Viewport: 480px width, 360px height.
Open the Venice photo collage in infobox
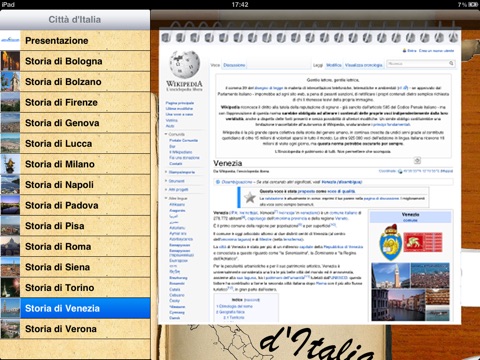coord(410,292)
